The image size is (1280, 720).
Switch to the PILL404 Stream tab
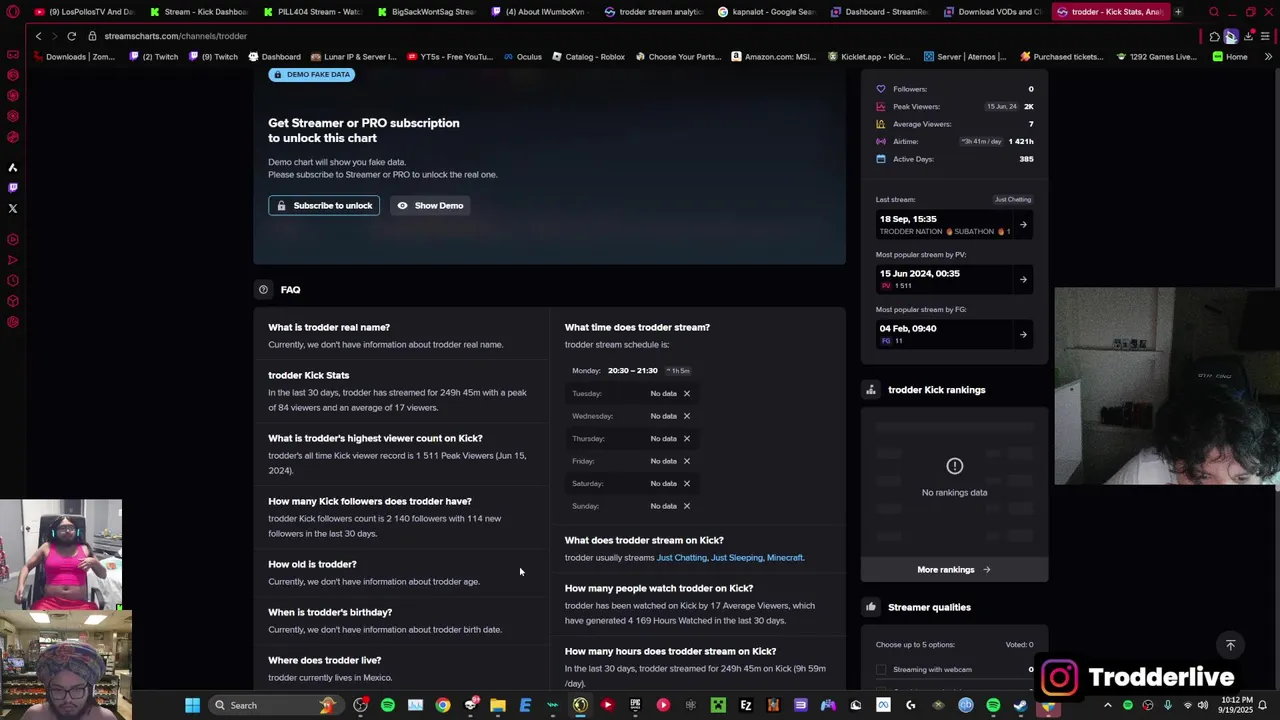[313, 12]
